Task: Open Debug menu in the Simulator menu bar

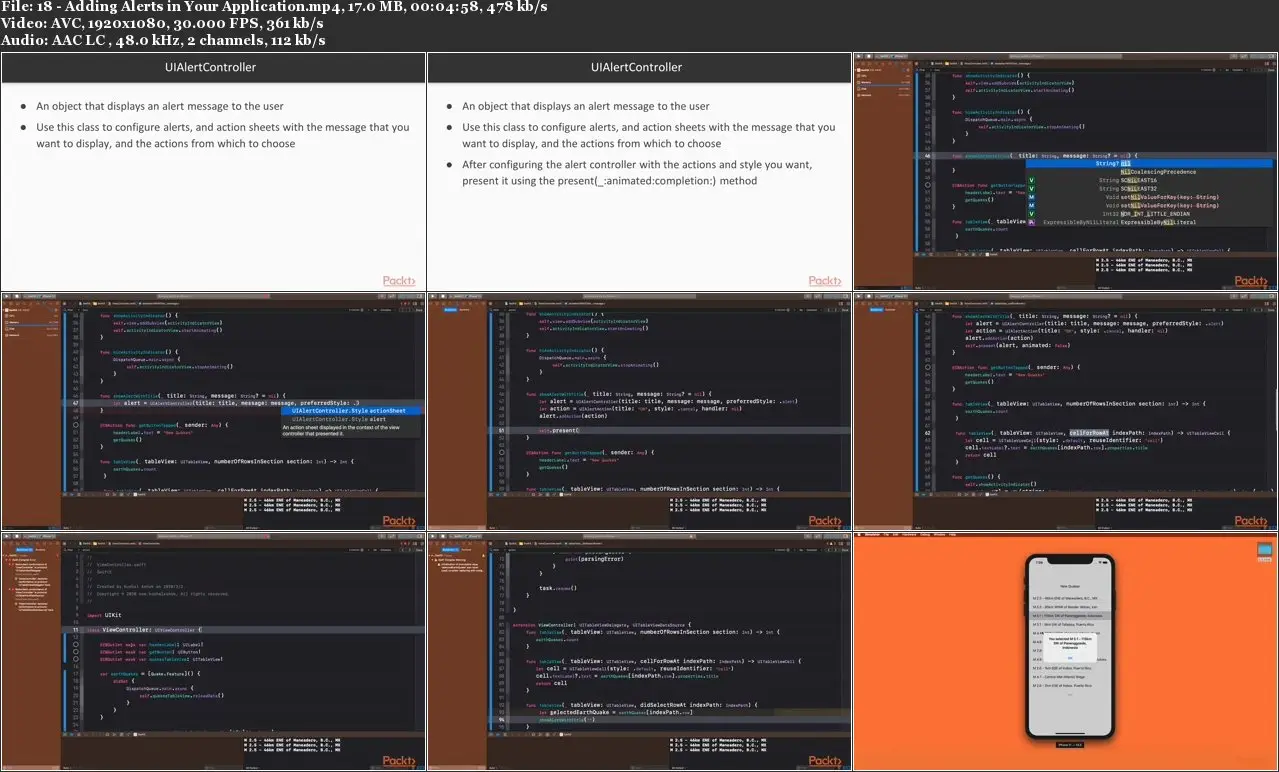Action: click(x=925, y=535)
